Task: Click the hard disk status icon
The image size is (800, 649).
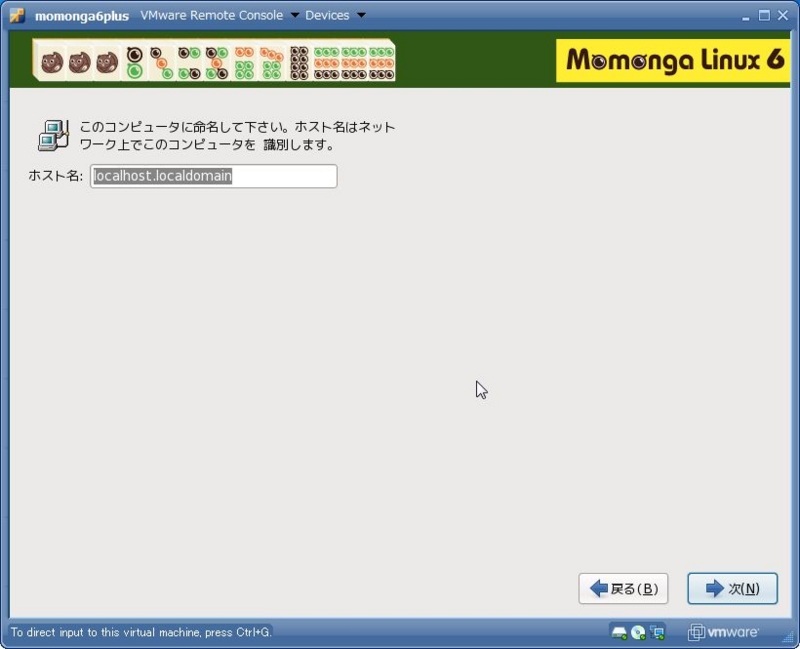Action: [619, 633]
